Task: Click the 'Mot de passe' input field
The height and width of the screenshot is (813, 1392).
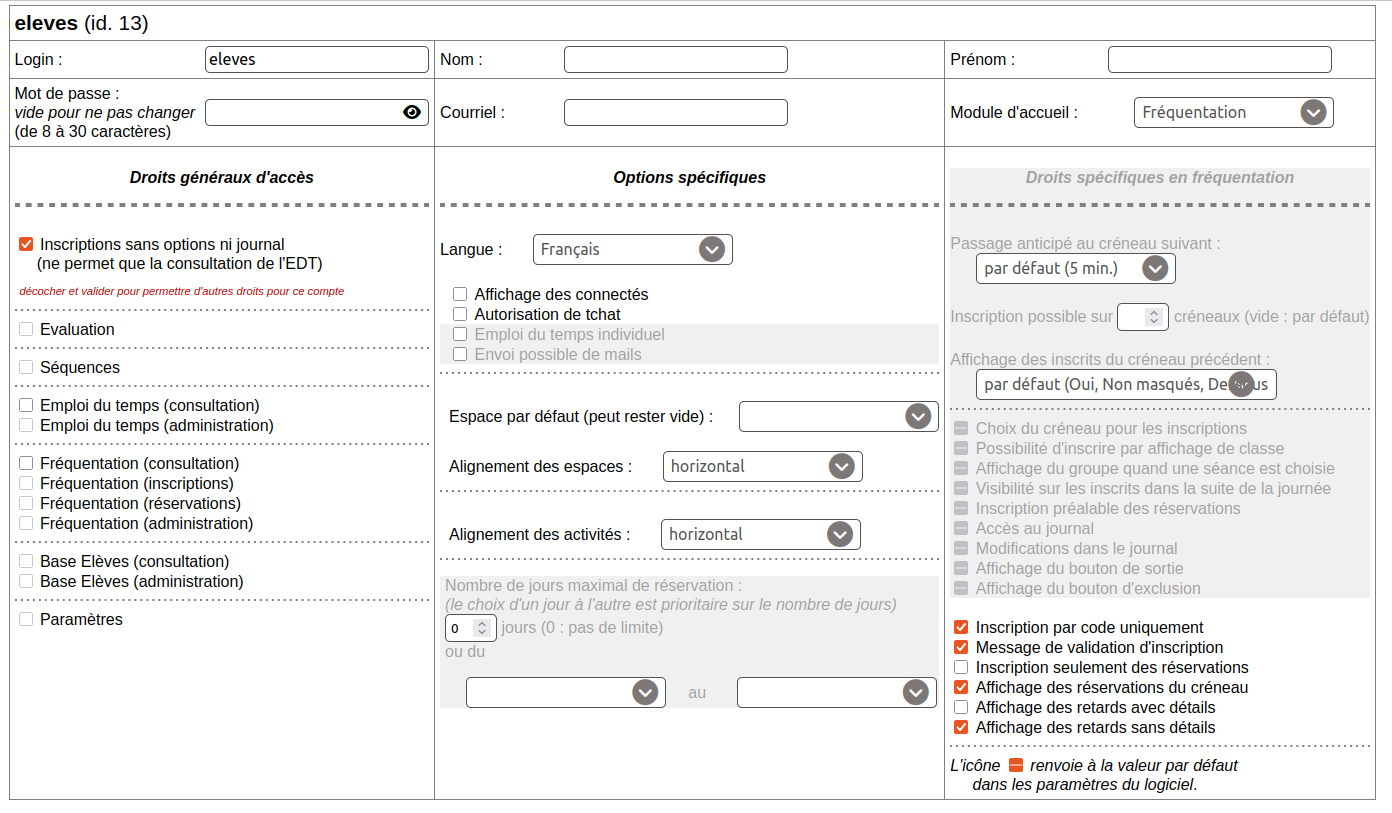Action: (317, 112)
